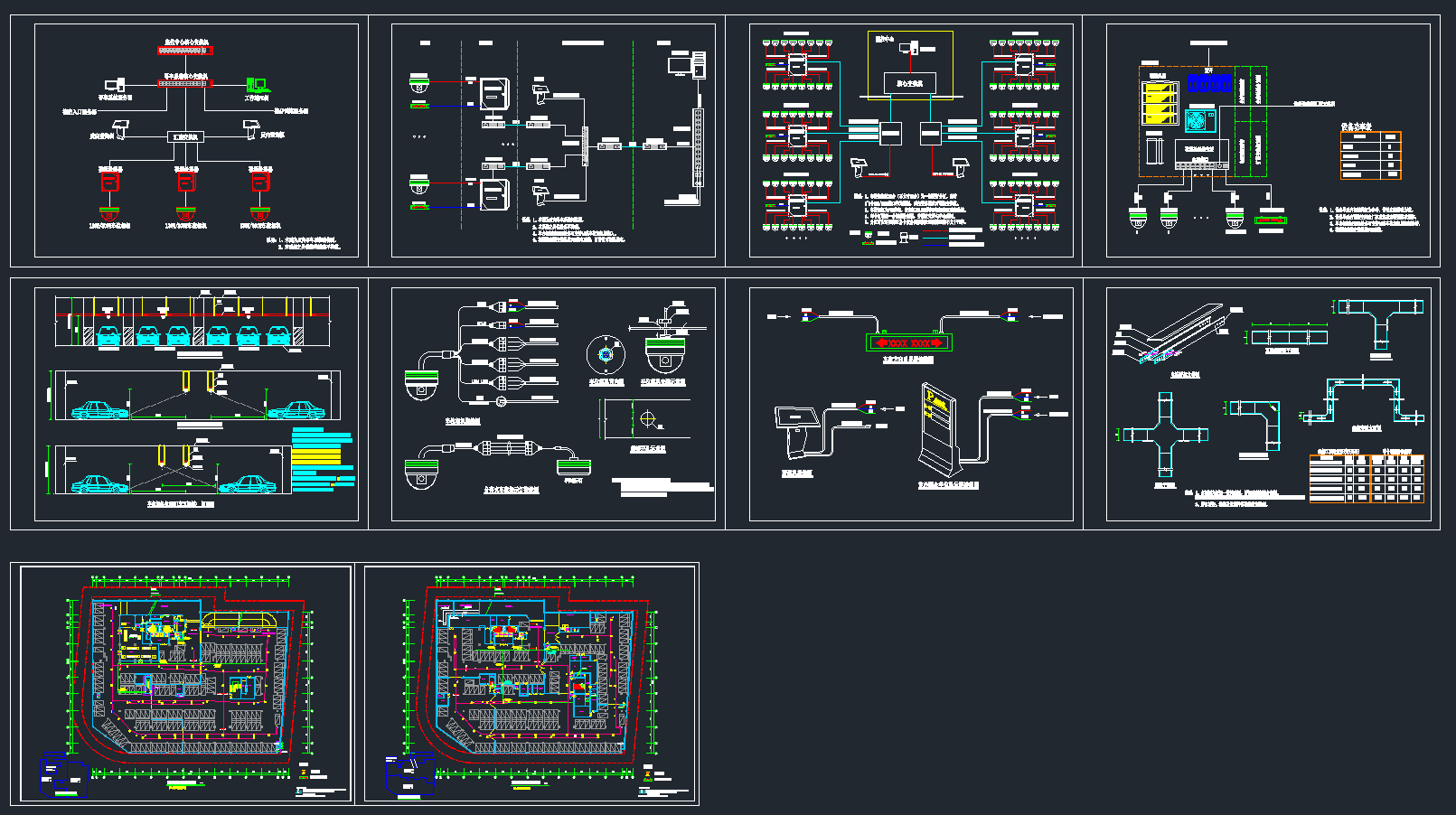This screenshot has width=1456, height=815.
Task: Select the right basement floor plan thumbnail
Action: click(x=531, y=683)
